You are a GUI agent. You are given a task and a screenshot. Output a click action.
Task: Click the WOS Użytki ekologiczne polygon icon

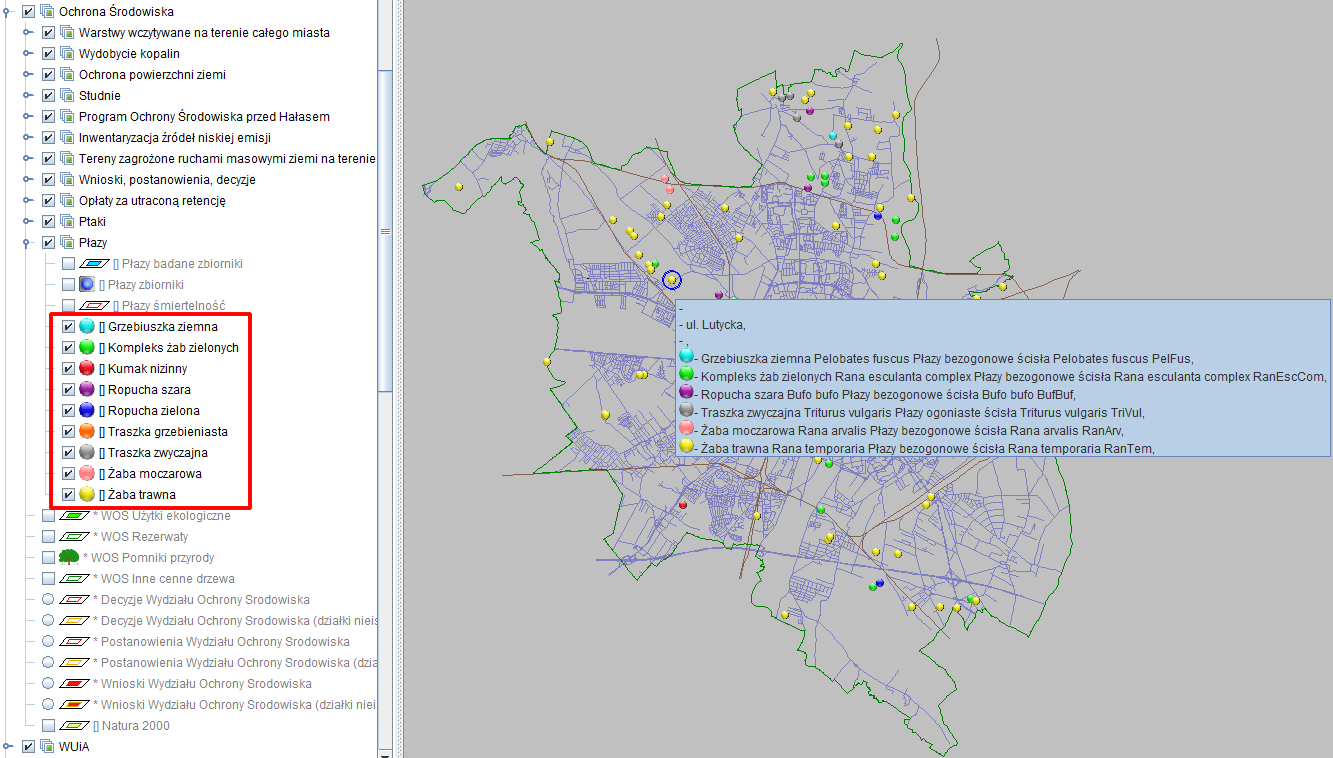coord(74,516)
